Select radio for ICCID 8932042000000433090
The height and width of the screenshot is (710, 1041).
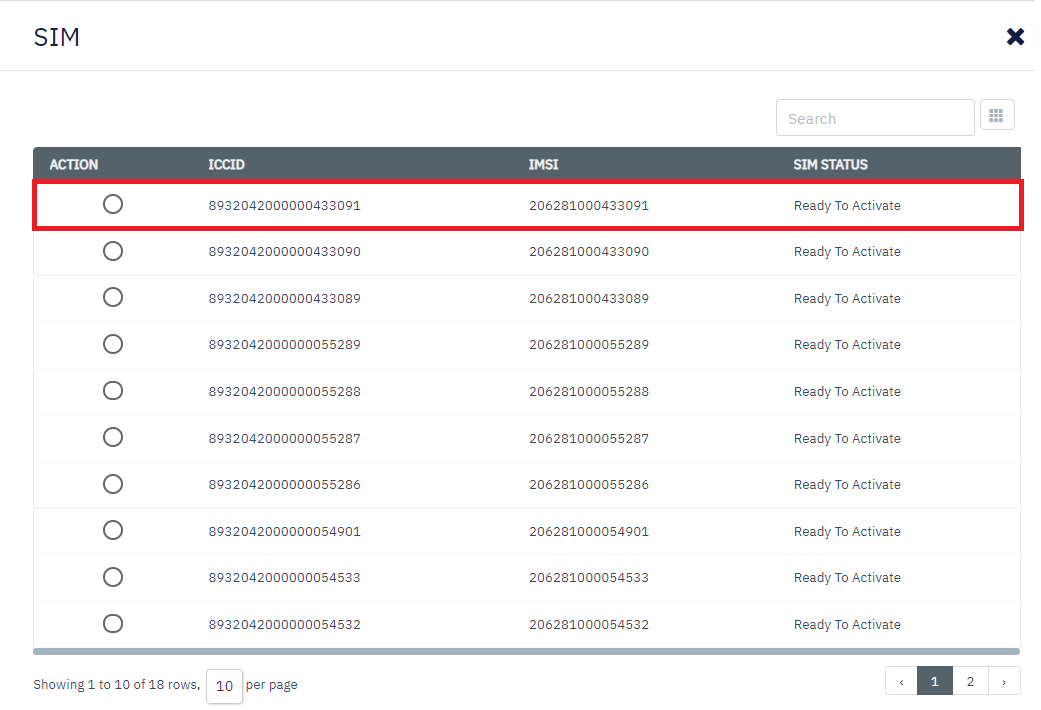(113, 251)
